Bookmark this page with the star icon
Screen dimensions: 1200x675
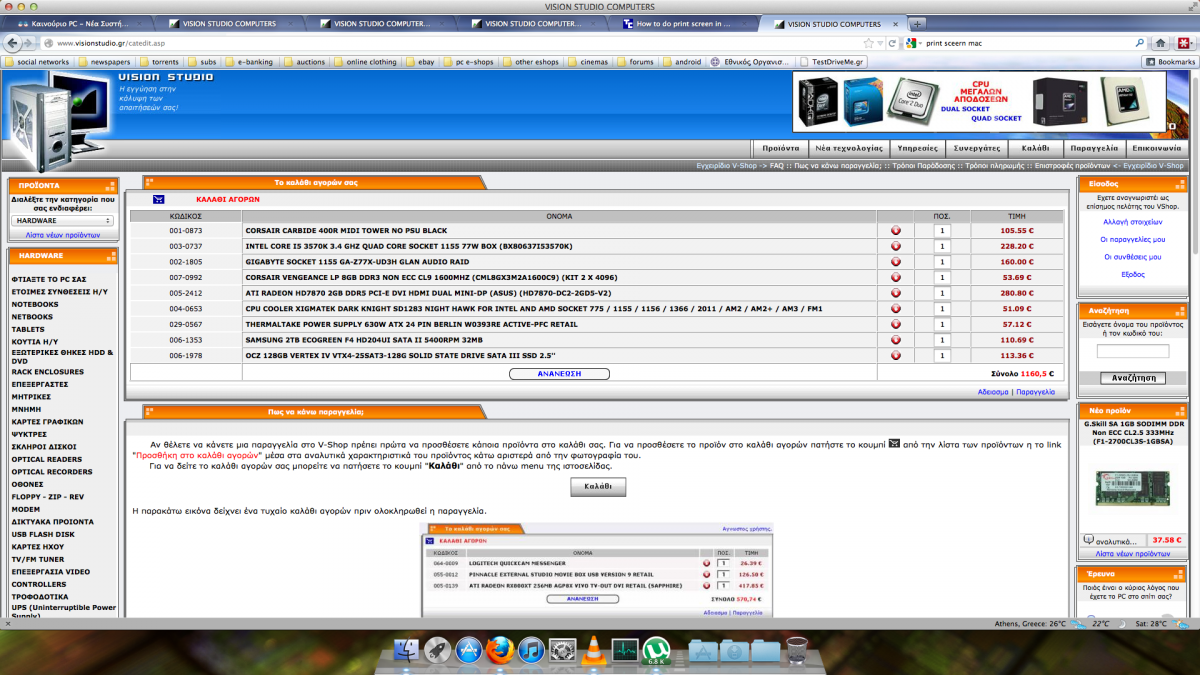[x=869, y=43]
